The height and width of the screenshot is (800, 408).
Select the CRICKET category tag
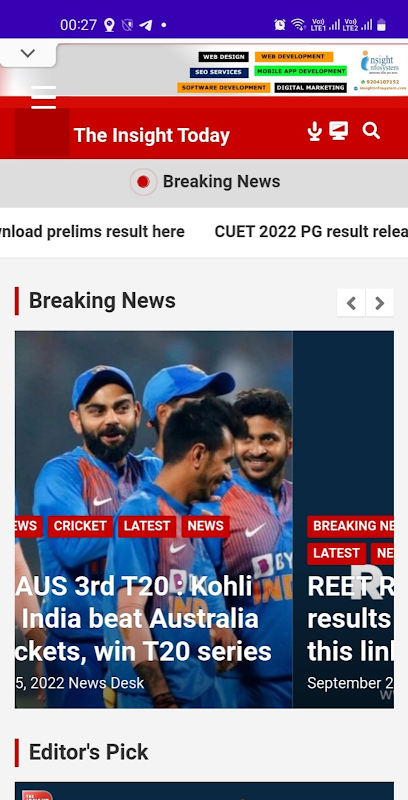coord(80,526)
